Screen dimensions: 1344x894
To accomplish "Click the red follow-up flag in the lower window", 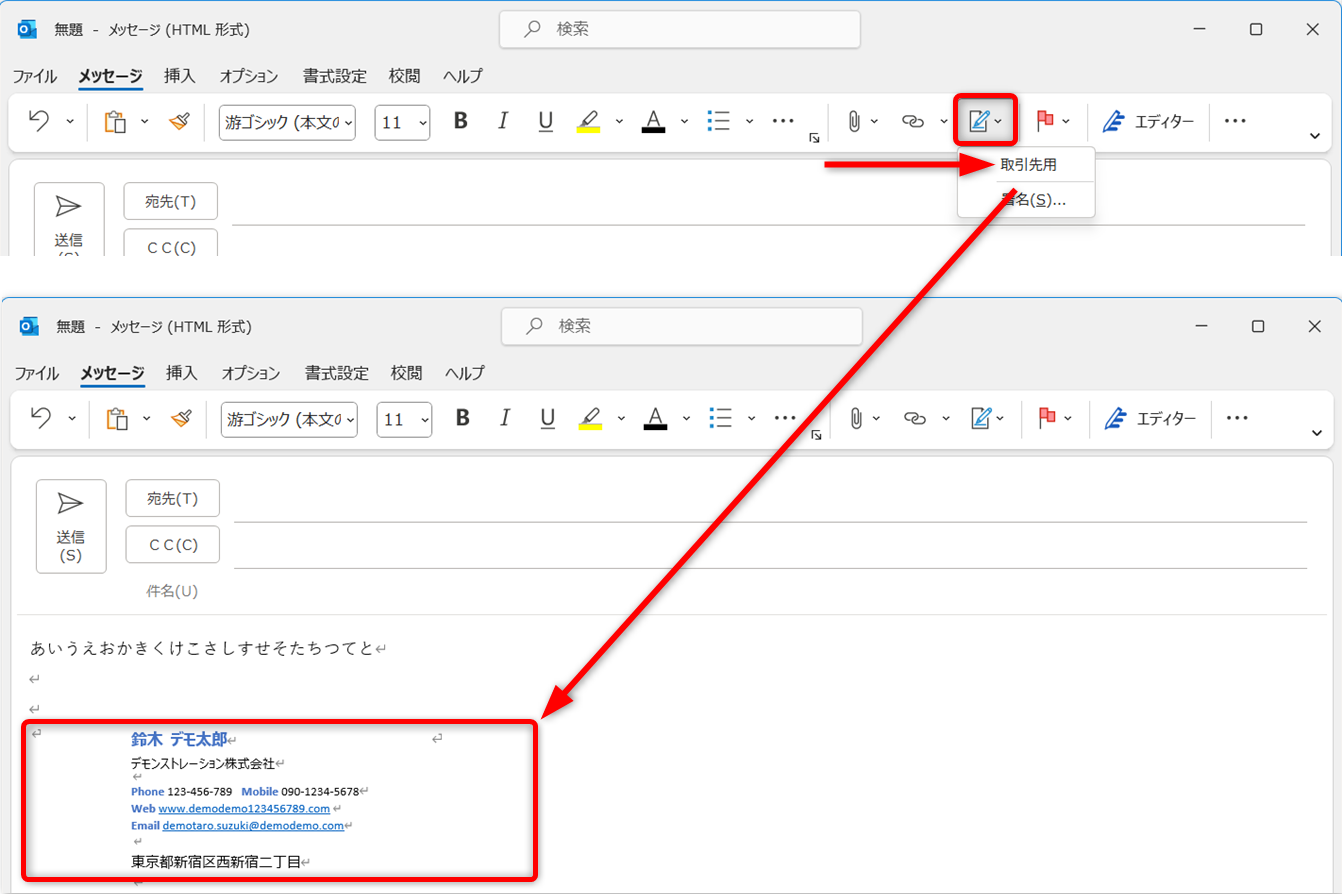I will click(x=1047, y=419).
